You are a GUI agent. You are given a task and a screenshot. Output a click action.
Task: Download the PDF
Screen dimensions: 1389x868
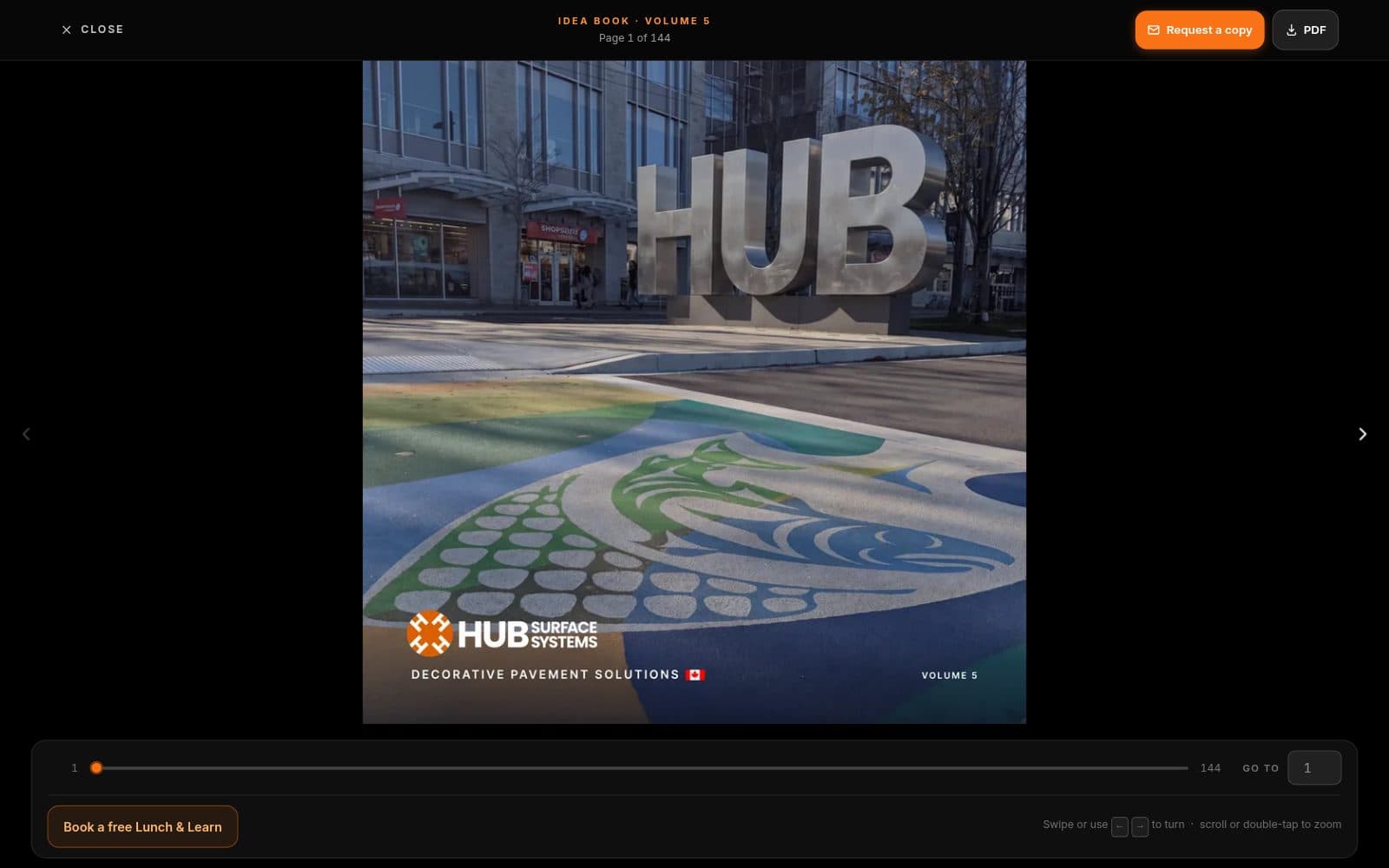pos(1305,30)
